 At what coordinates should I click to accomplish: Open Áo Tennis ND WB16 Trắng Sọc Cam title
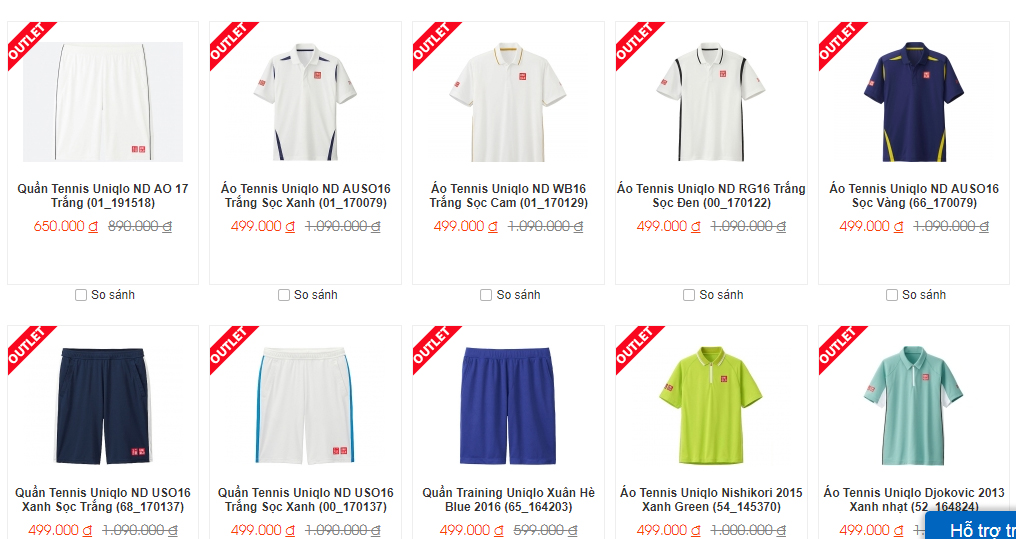click(509, 196)
